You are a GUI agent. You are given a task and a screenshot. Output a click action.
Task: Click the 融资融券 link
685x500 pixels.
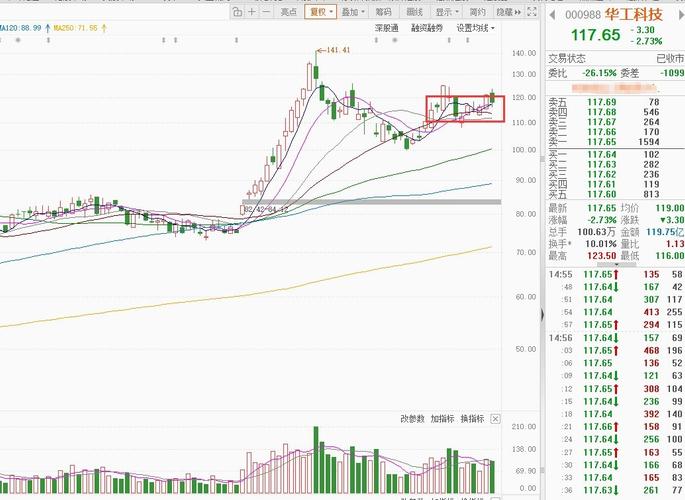pyautogui.click(x=427, y=28)
